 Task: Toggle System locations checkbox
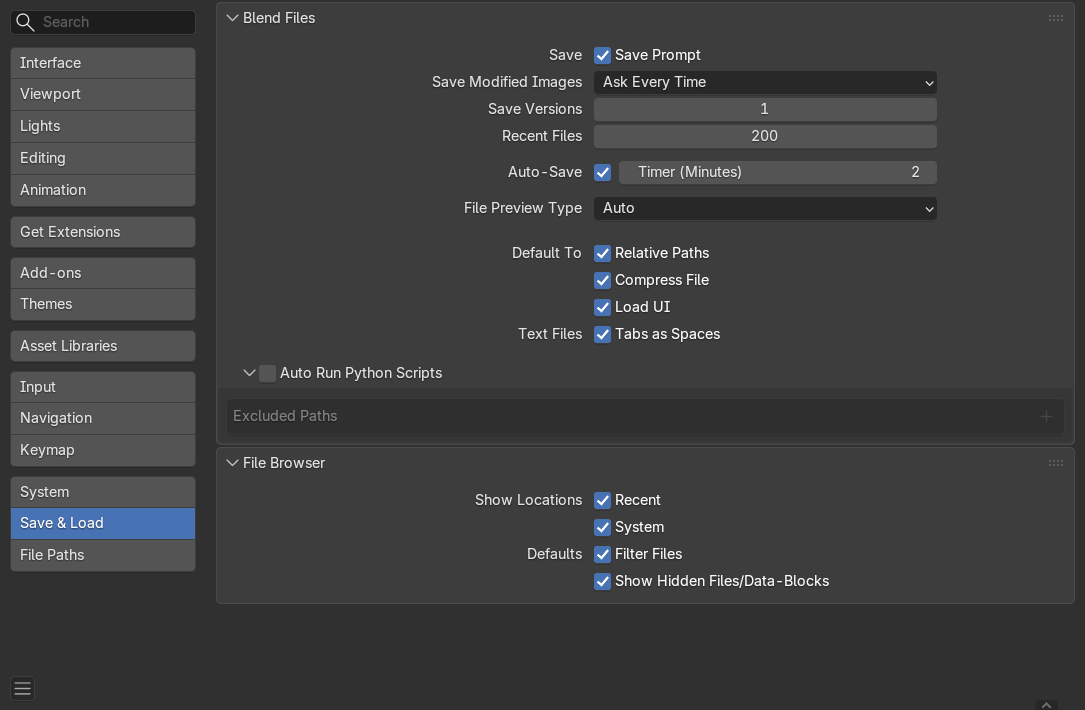pyautogui.click(x=603, y=527)
